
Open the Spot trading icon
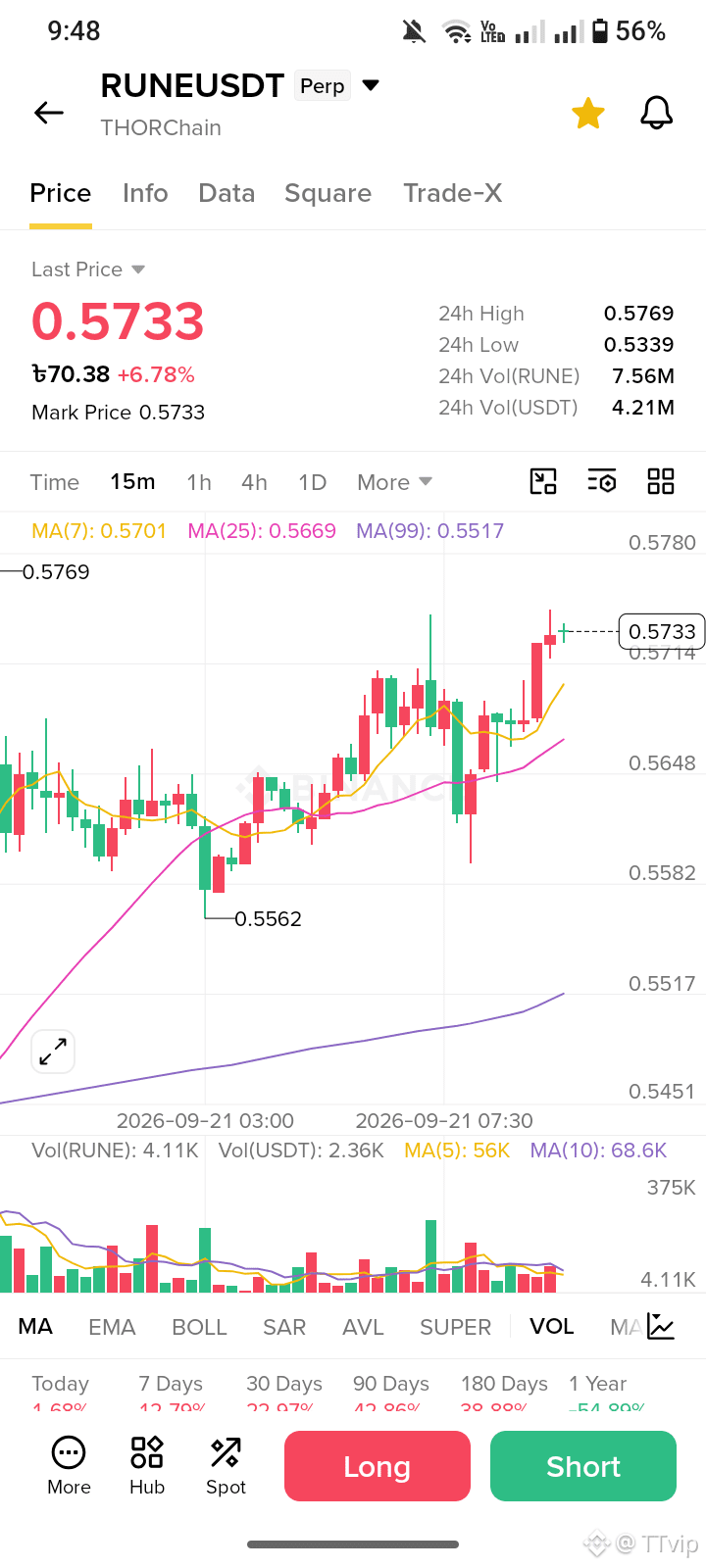click(x=226, y=1466)
